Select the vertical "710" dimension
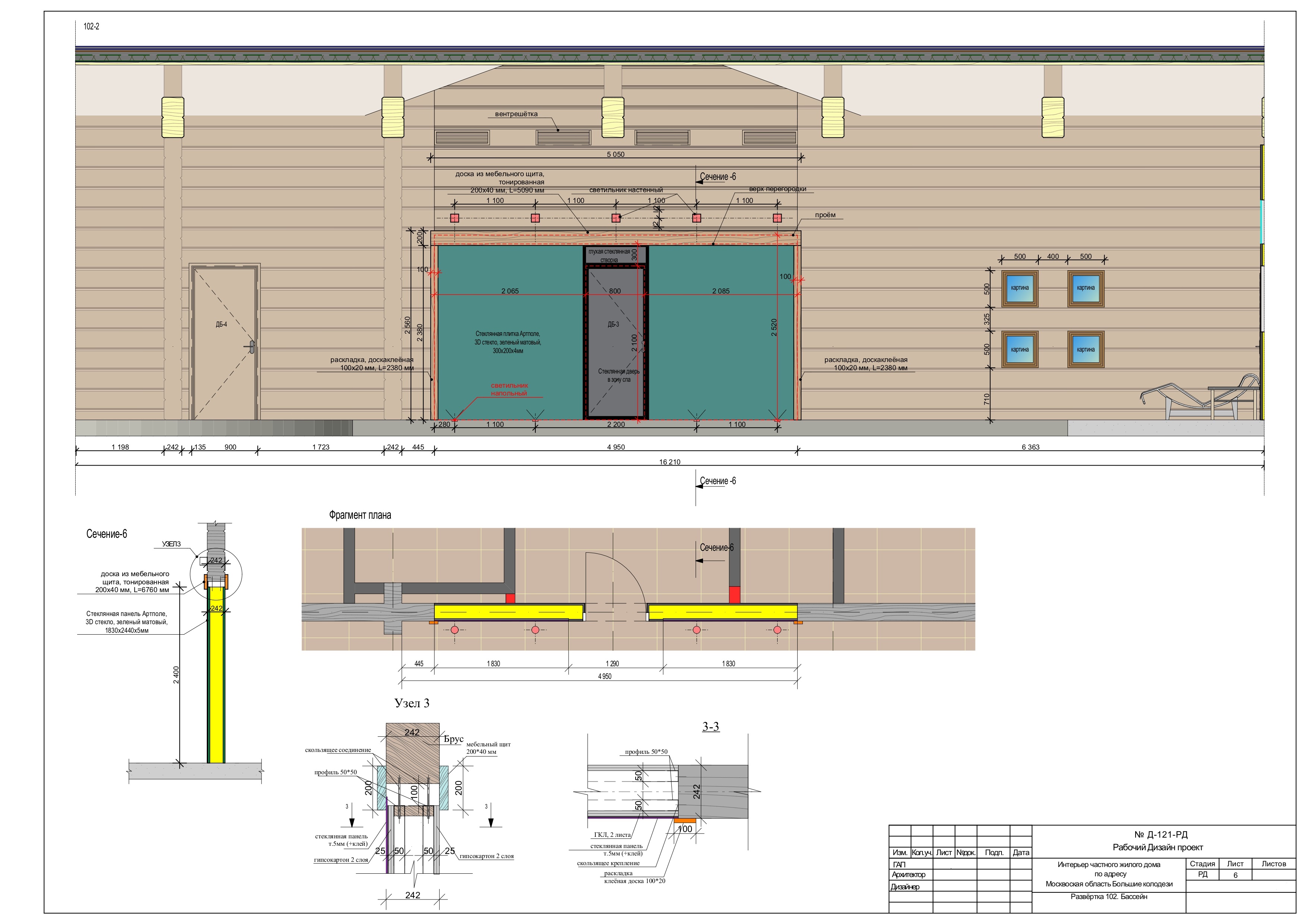 987,399
